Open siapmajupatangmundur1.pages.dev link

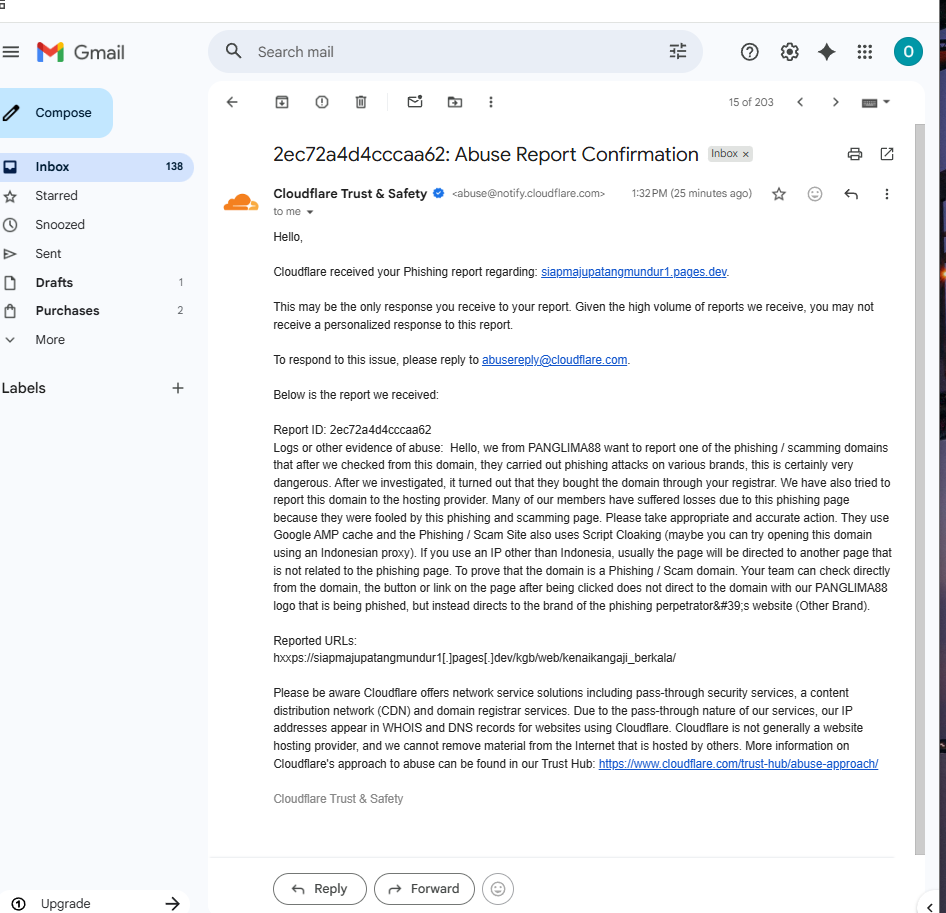(x=633, y=272)
